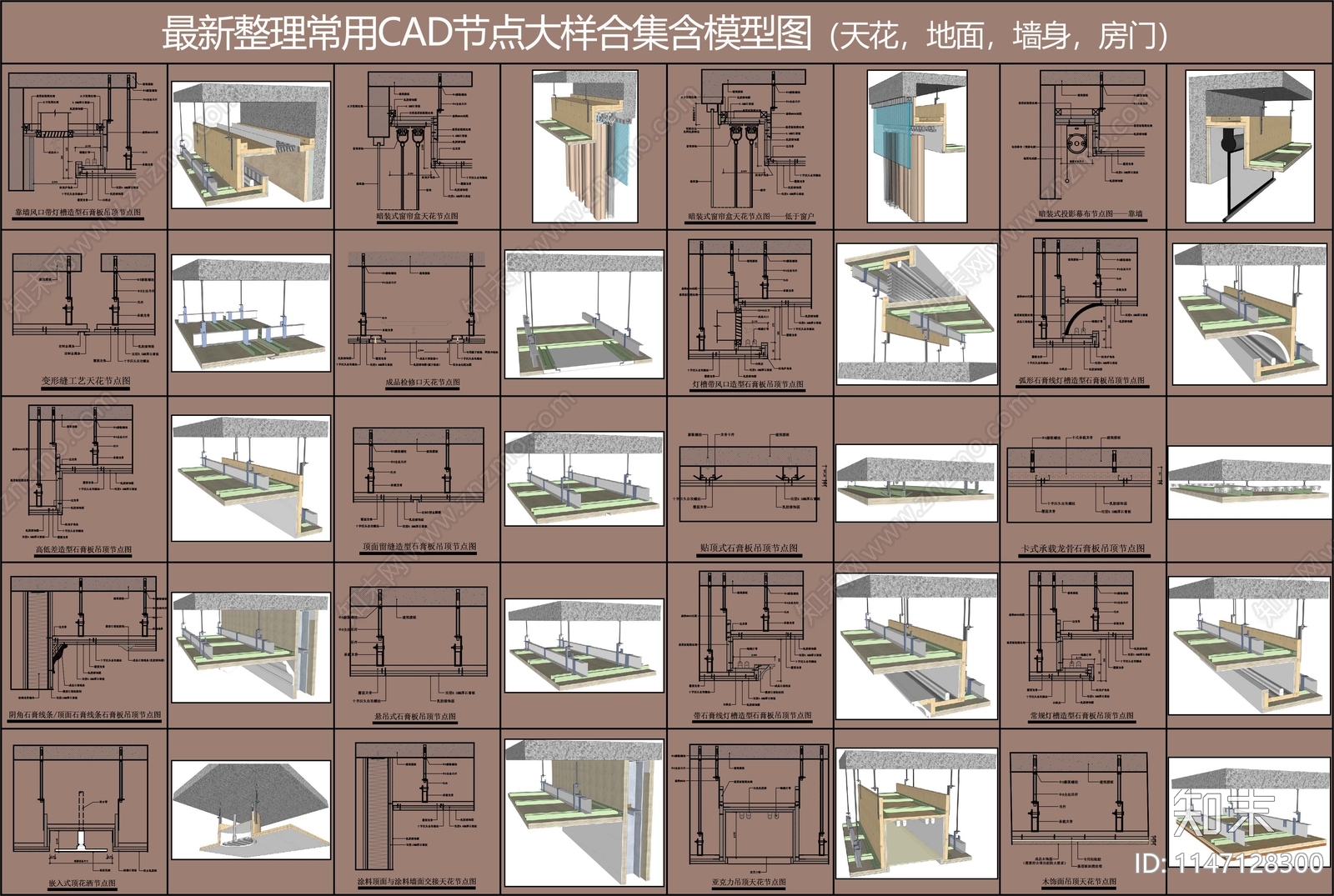The width and height of the screenshot is (1334, 896).
Task: Open the top-gap gypsum ceiling 3D model
Action: tap(584, 479)
